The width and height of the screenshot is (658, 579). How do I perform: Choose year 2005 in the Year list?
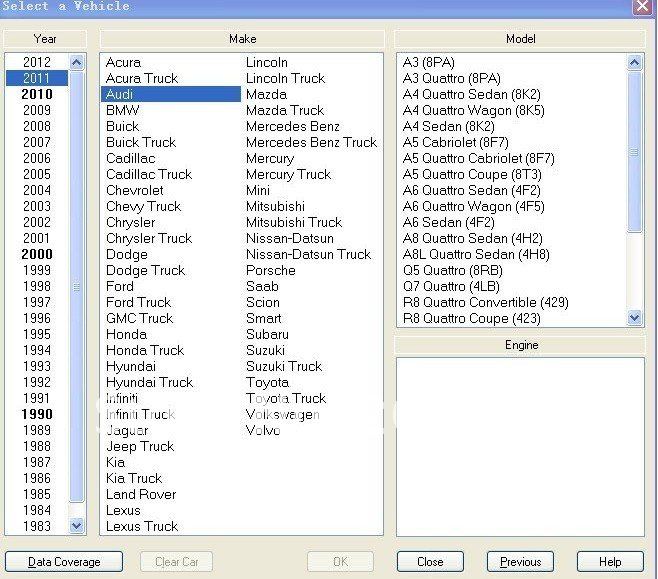(x=37, y=174)
